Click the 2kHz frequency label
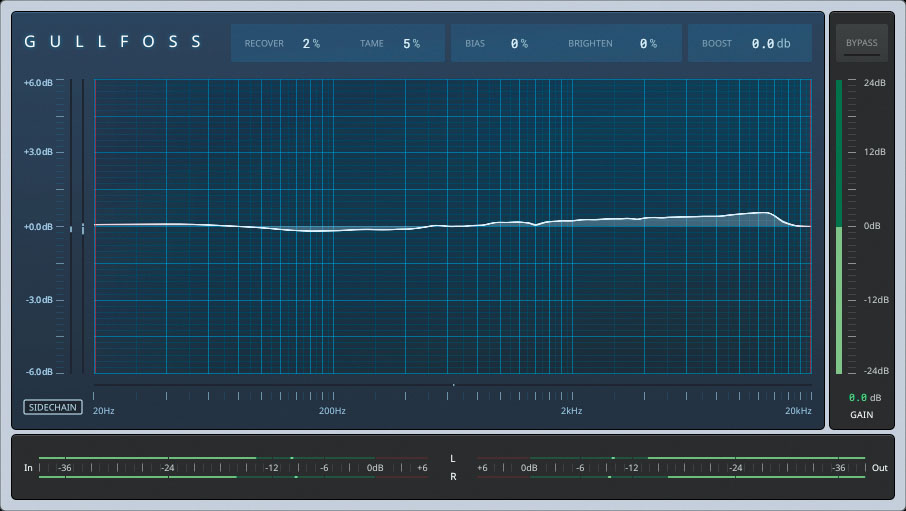This screenshot has height=511, width=906. (x=571, y=411)
